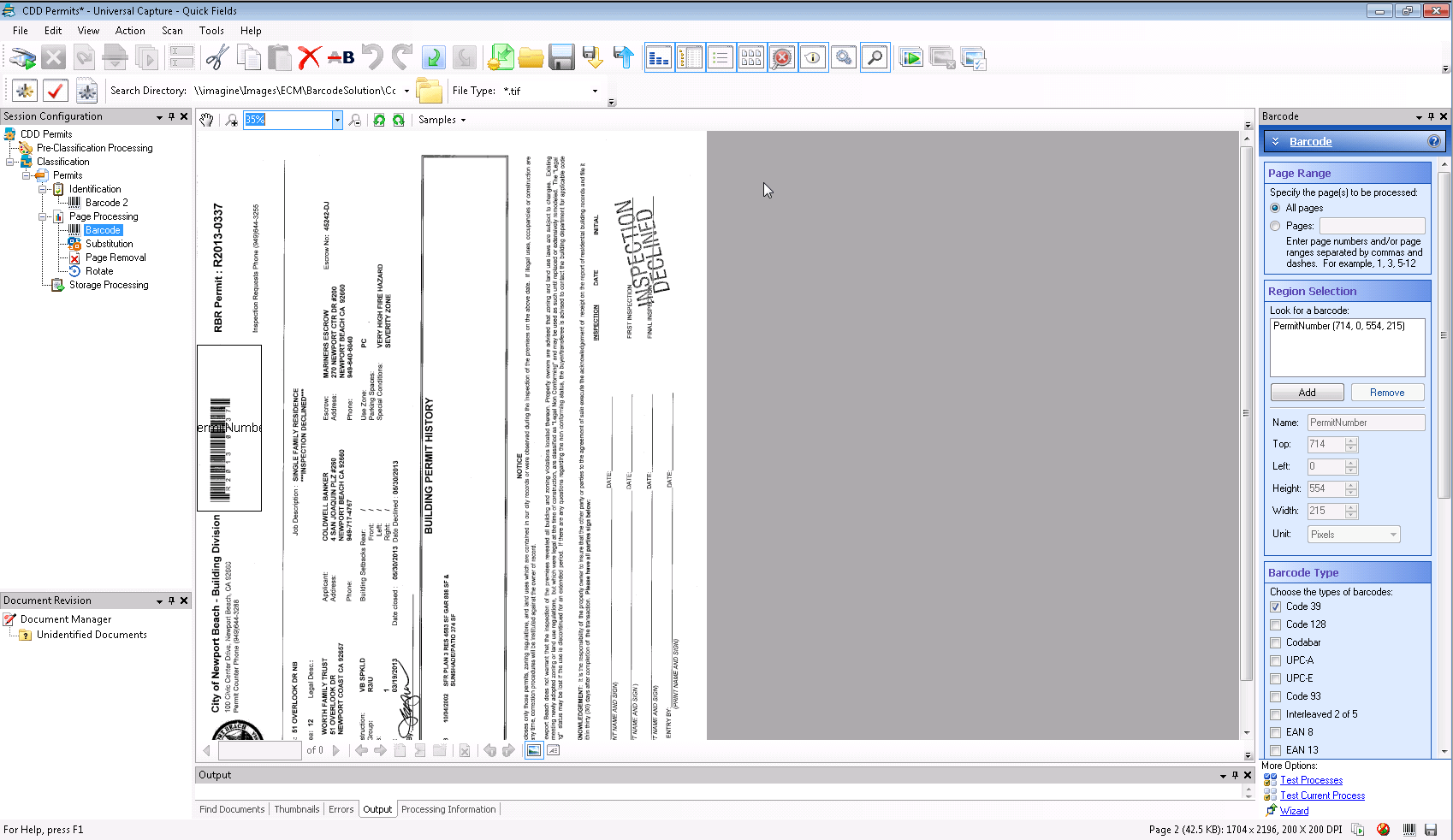Click the Browse folder icon for search directory
Image resolution: width=1453 pixels, height=840 pixels.
pos(429,91)
